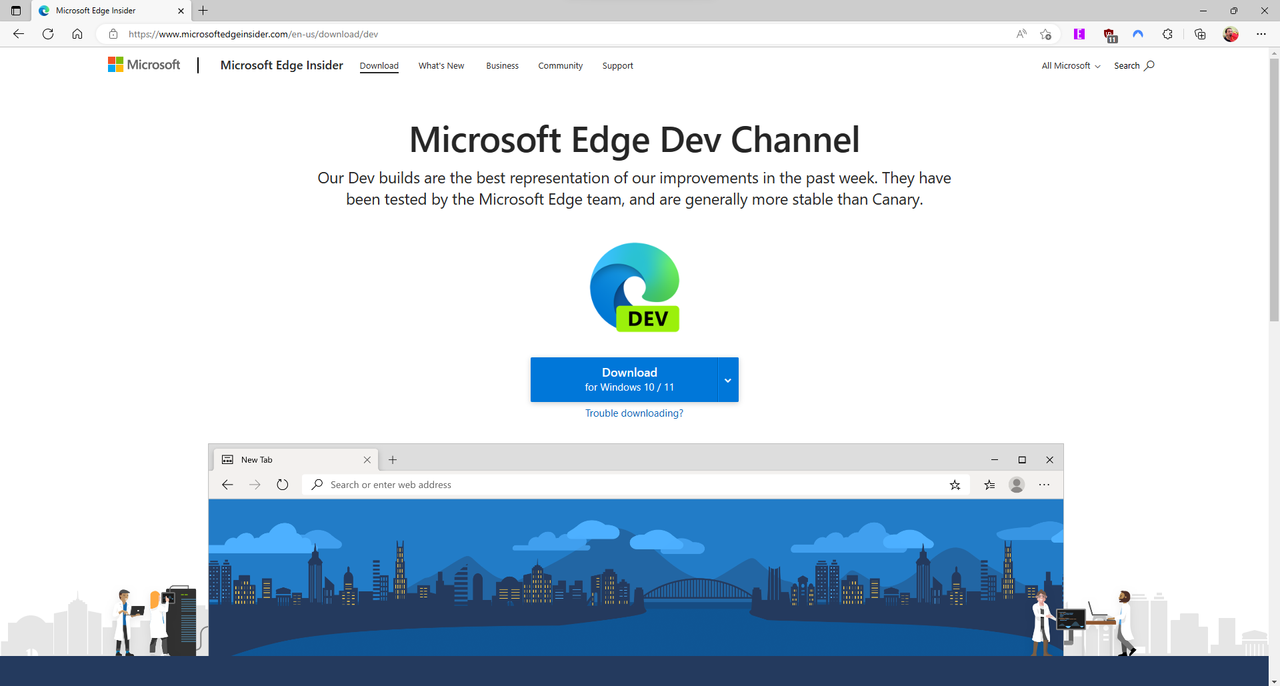Open the vertical tabs menu icon
The image size is (1280, 686).
click(x=15, y=10)
